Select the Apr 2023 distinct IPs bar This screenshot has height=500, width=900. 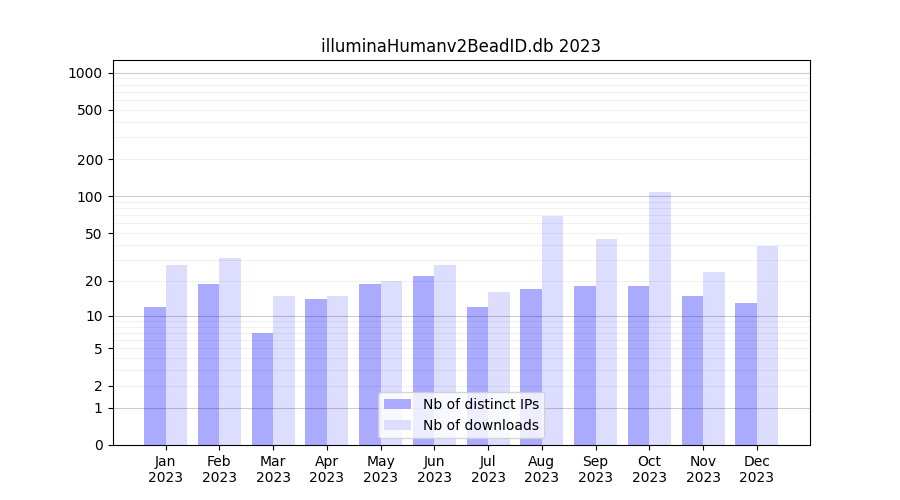click(x=316, y=372)
